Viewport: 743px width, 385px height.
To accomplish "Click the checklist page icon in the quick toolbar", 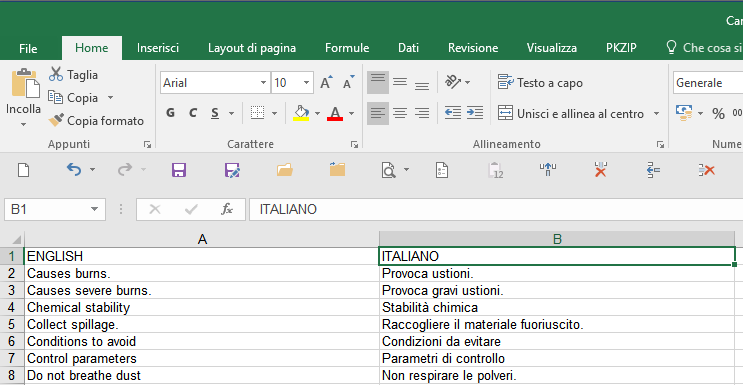I will [x=442, y=170].
